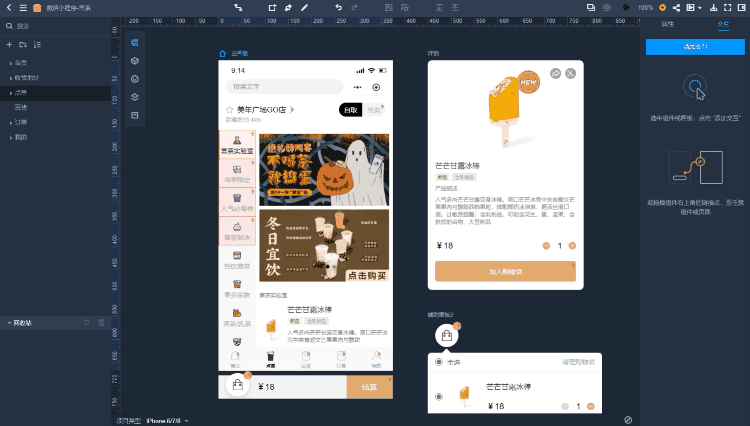Select the Pen tool
Screen dimensions: 750x426
[288, 8]
